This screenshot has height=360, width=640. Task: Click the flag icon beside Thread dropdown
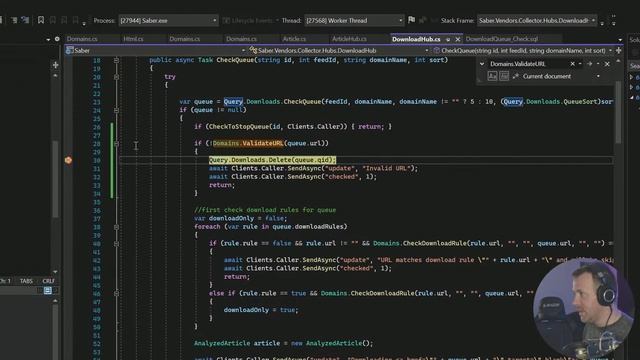(411, 20)
